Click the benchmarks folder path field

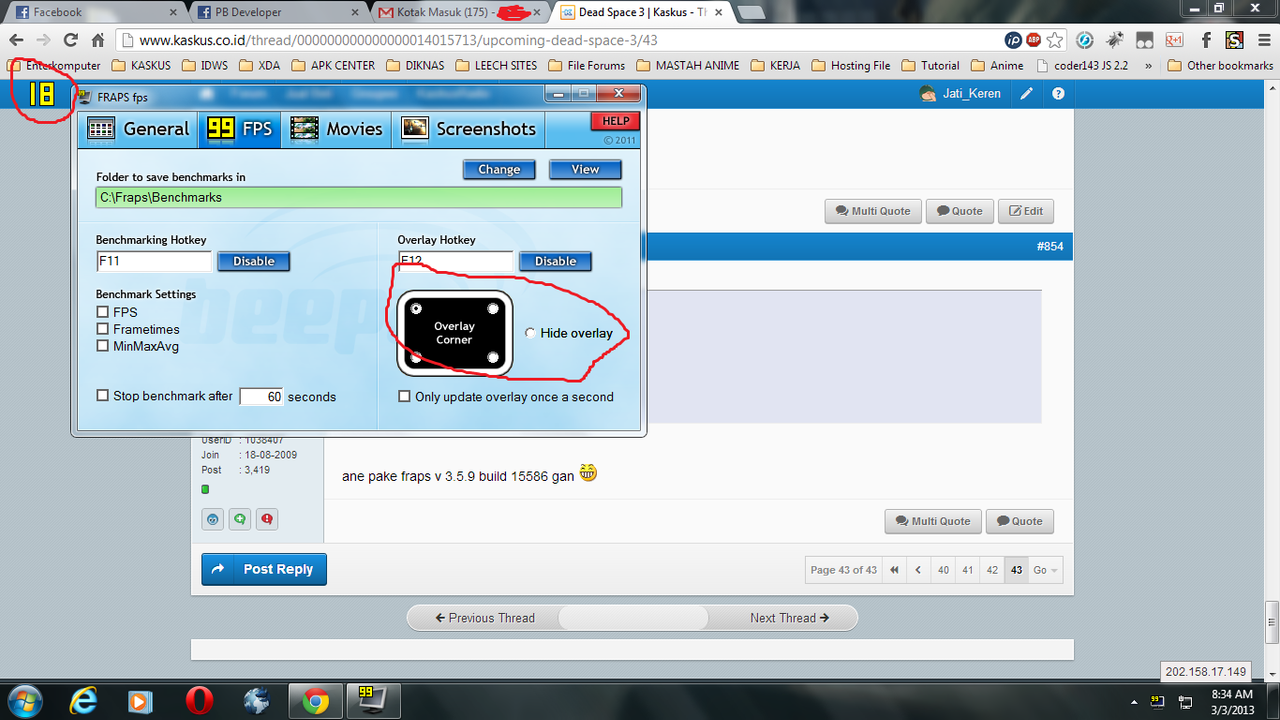(x=359, y=197)
